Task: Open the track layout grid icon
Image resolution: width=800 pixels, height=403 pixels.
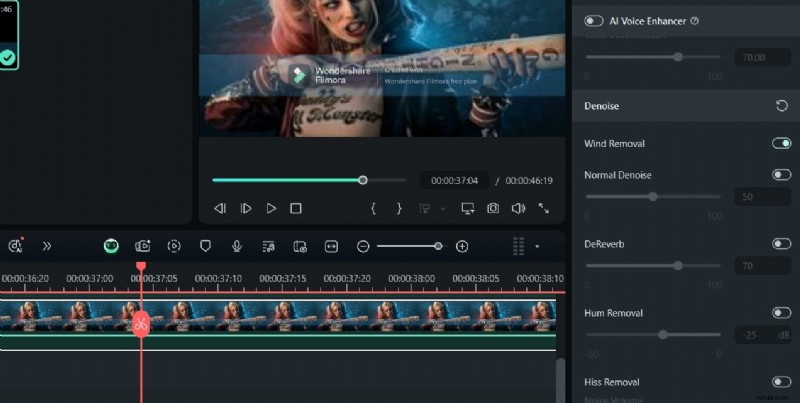Action: [518, 246]
